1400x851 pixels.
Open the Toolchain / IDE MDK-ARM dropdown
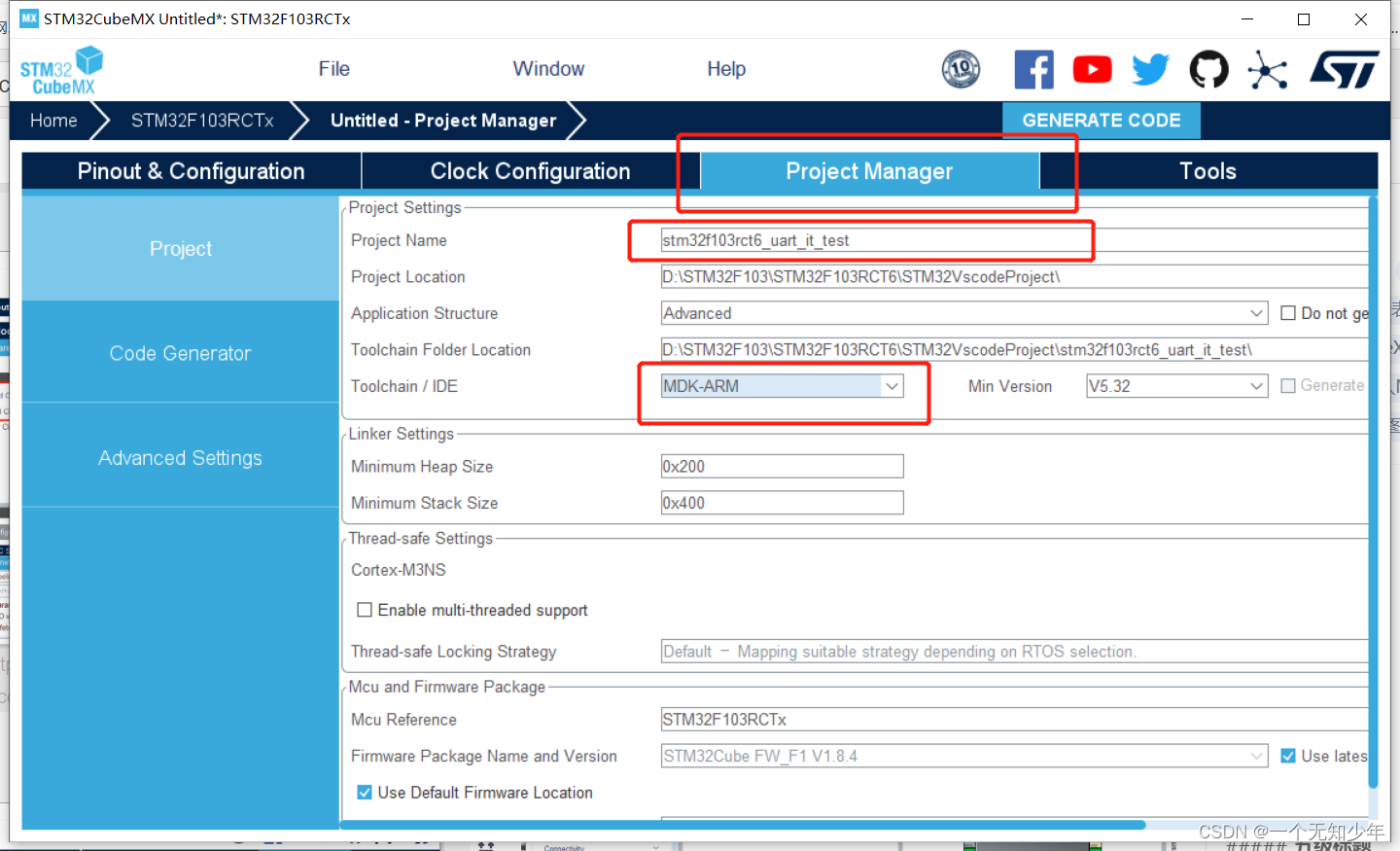pos(783,386)
